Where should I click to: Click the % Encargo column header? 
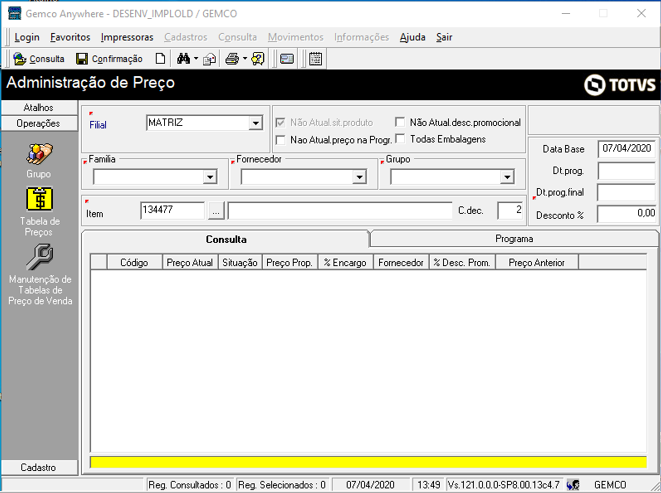click(x=345, y=262)
